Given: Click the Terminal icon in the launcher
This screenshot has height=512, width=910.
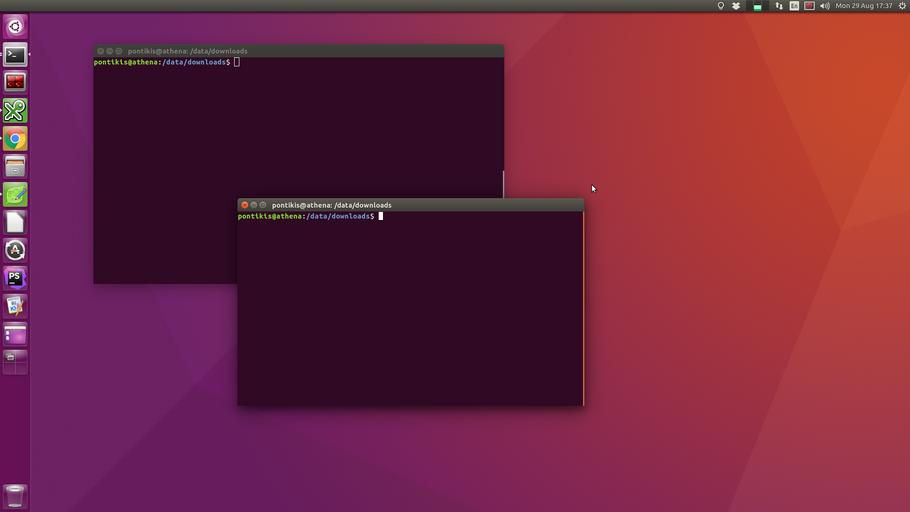Looking at the screenshot, I should [x=15, y=55].
